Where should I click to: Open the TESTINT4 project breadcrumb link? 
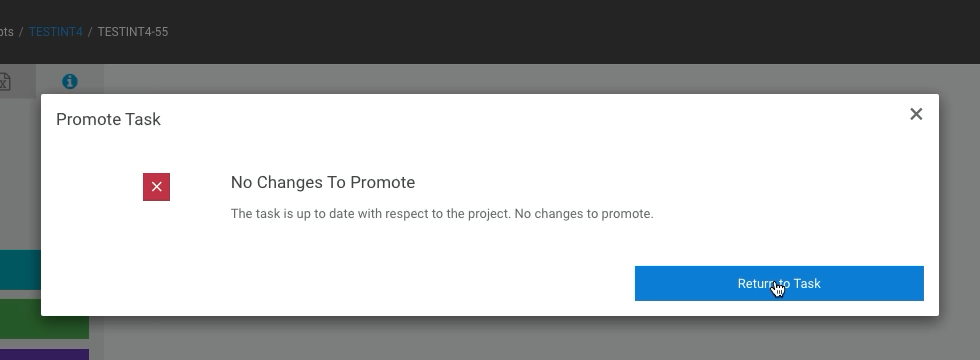tap(56, 32)
